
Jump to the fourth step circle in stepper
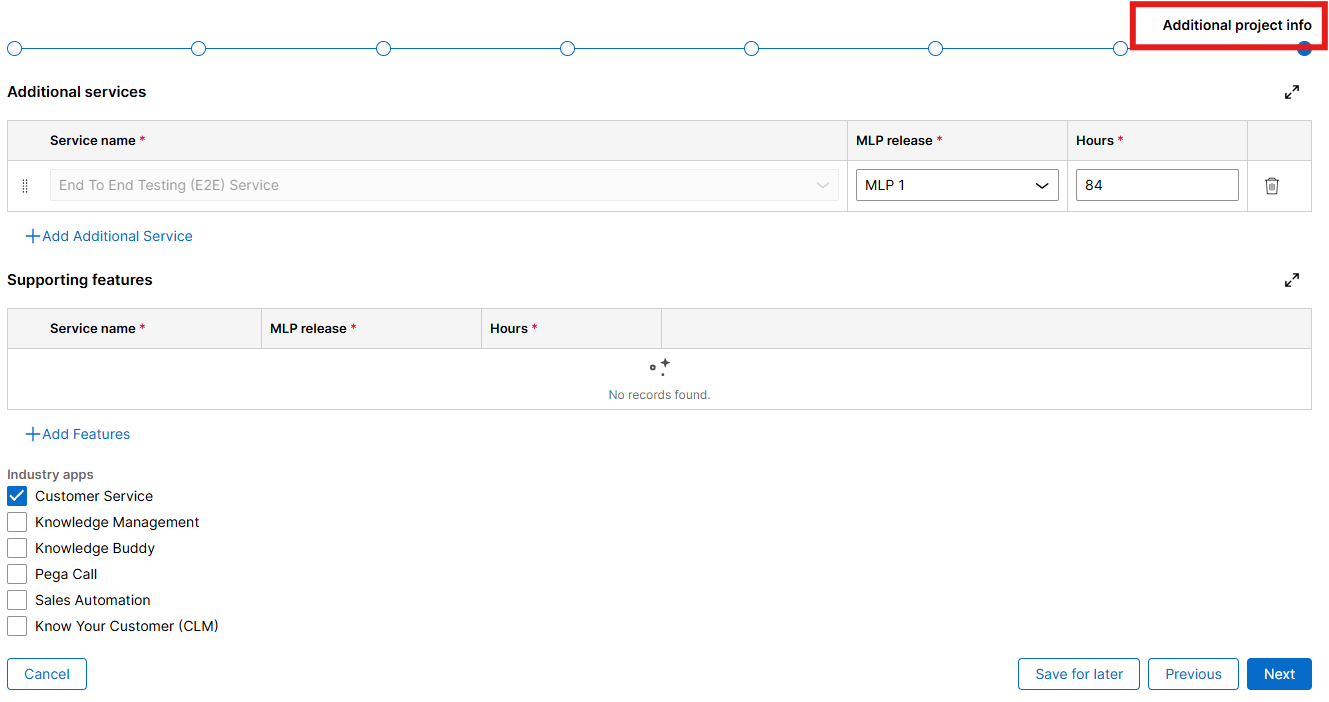(x=567, y=49)
